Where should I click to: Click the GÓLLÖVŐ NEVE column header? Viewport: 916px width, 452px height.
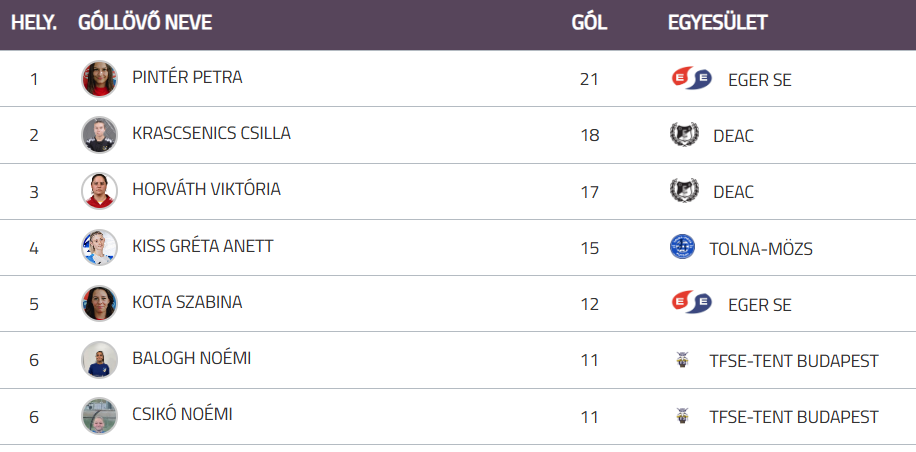coord(145,23)
